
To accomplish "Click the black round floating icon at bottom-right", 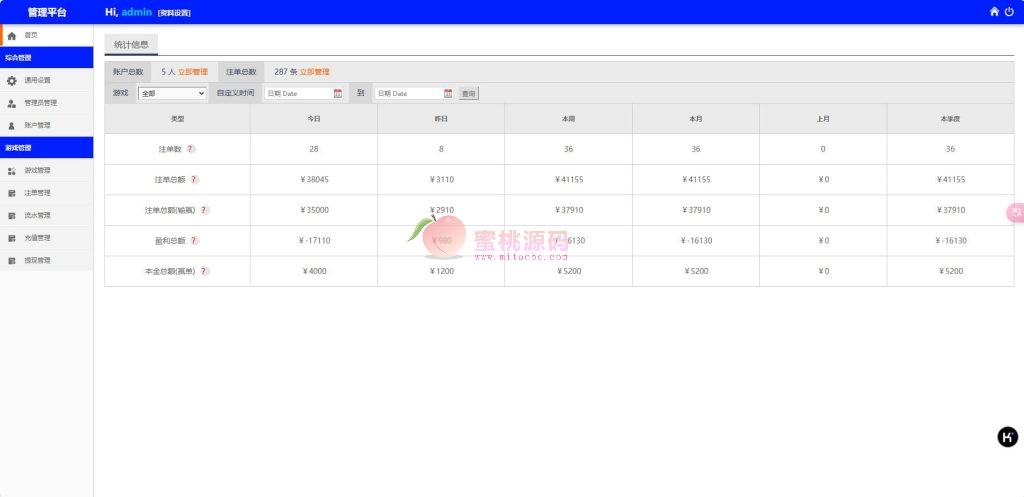I will 1008,436.
